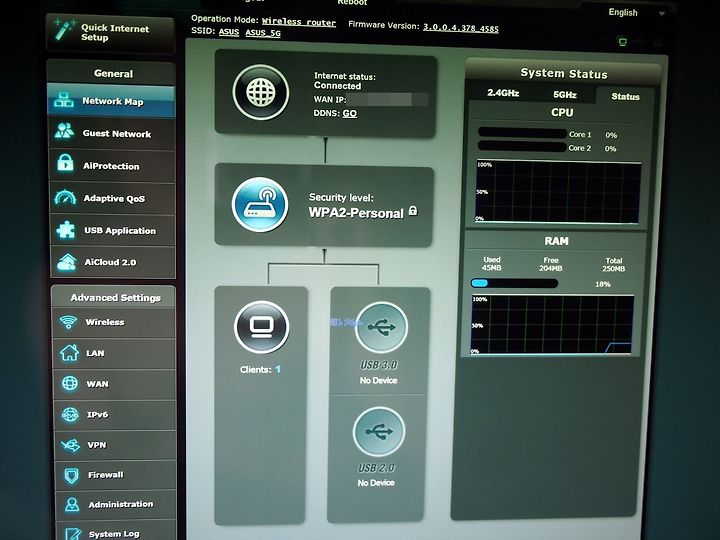Select the Clients computer icon
This screenshot has width=720, height=540.
point(262,327)
